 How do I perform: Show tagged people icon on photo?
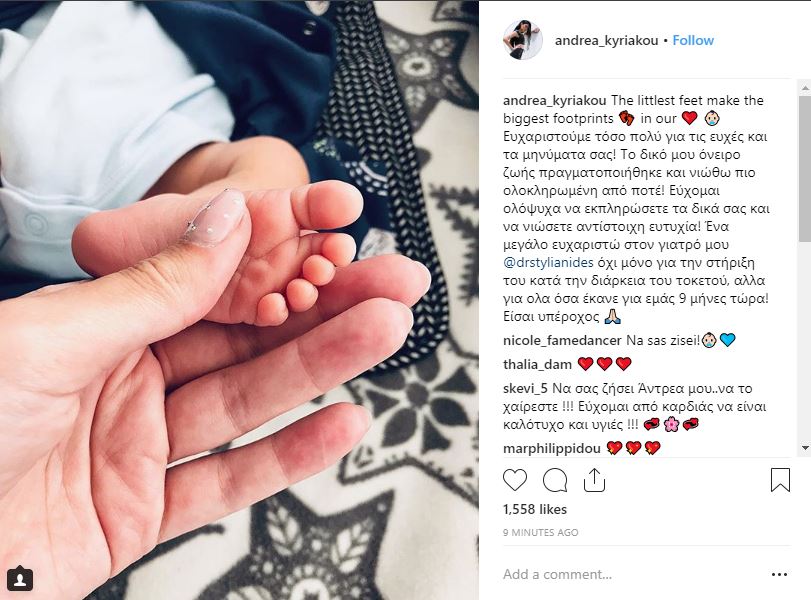(x=20, y=579)
